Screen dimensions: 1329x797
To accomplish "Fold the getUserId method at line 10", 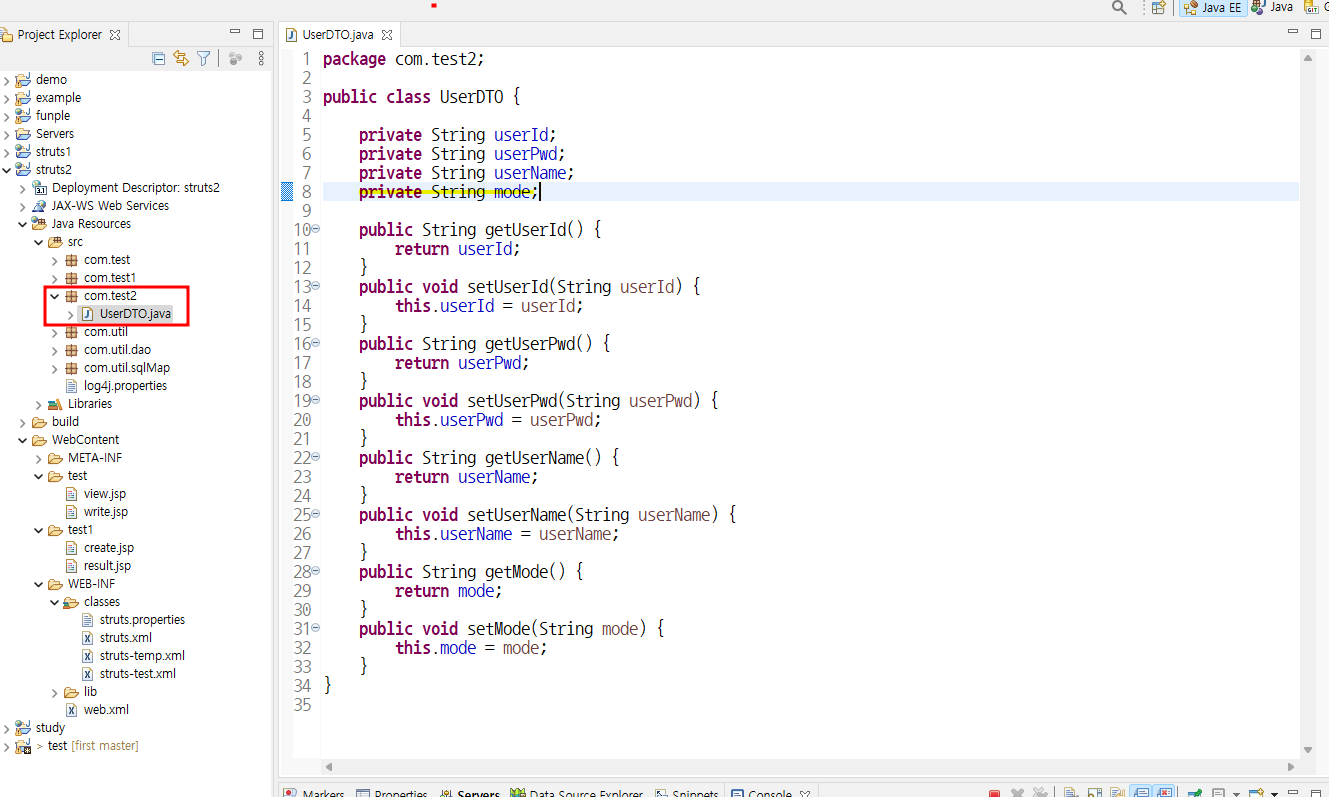I will click(316, 229).
